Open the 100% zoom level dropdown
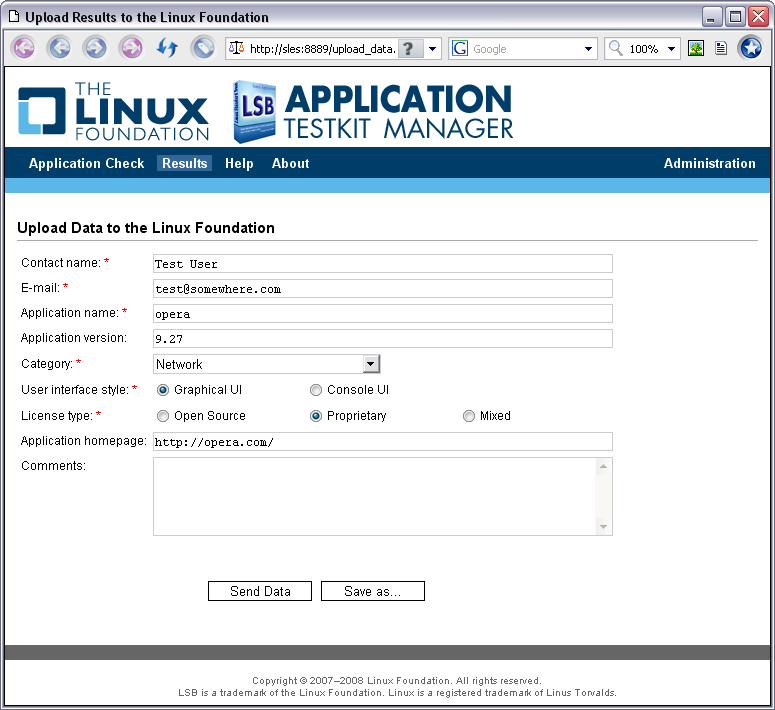This screenshot has width=775, height=710. pos(671,49)
